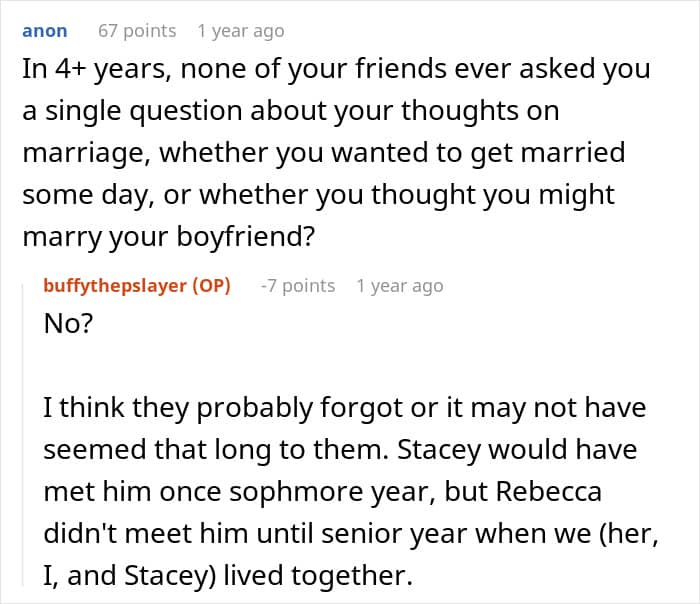Open the anon user profile link

pos(45,31)
